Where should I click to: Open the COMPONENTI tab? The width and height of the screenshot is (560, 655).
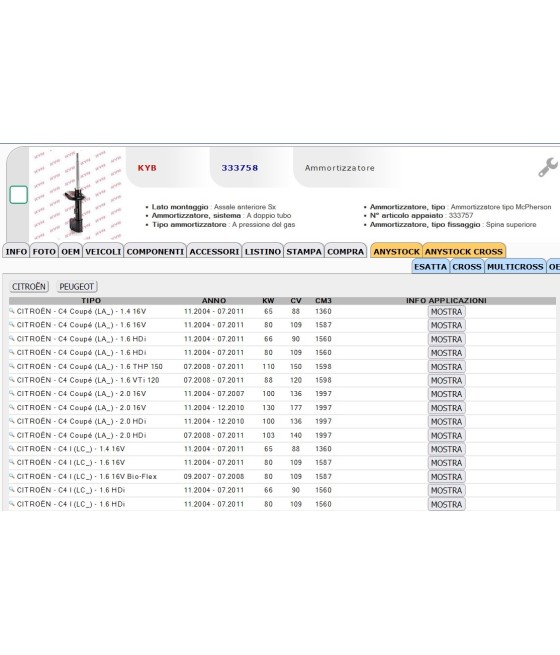[155, 251]
